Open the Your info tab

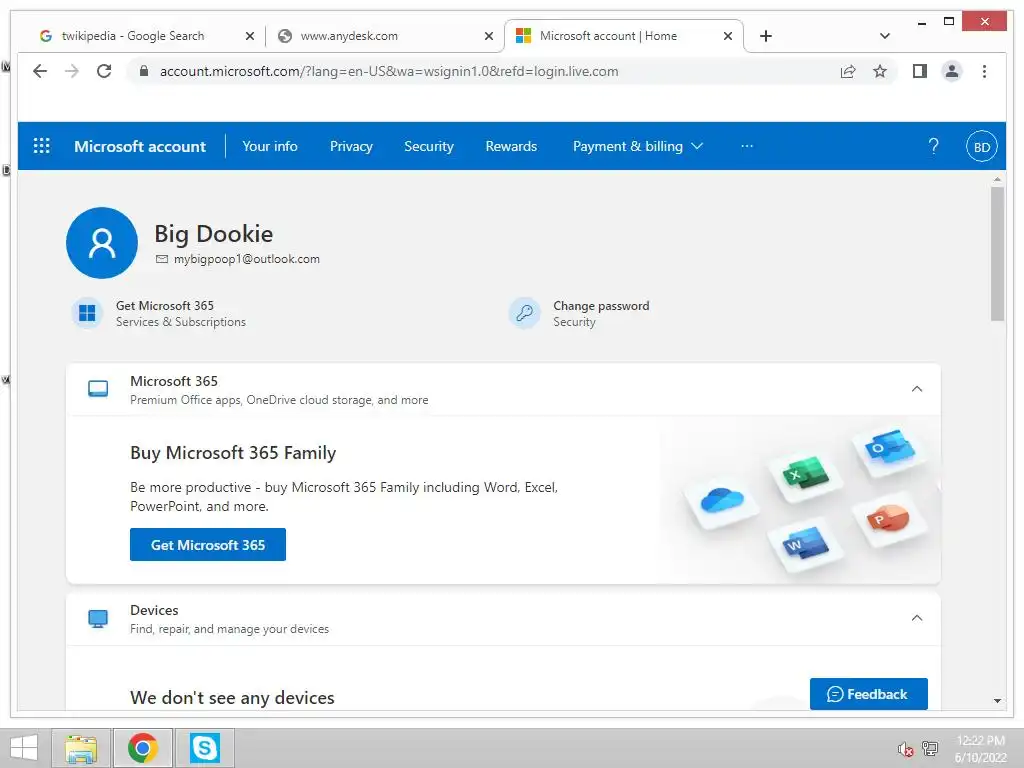(x=270, y=146)
